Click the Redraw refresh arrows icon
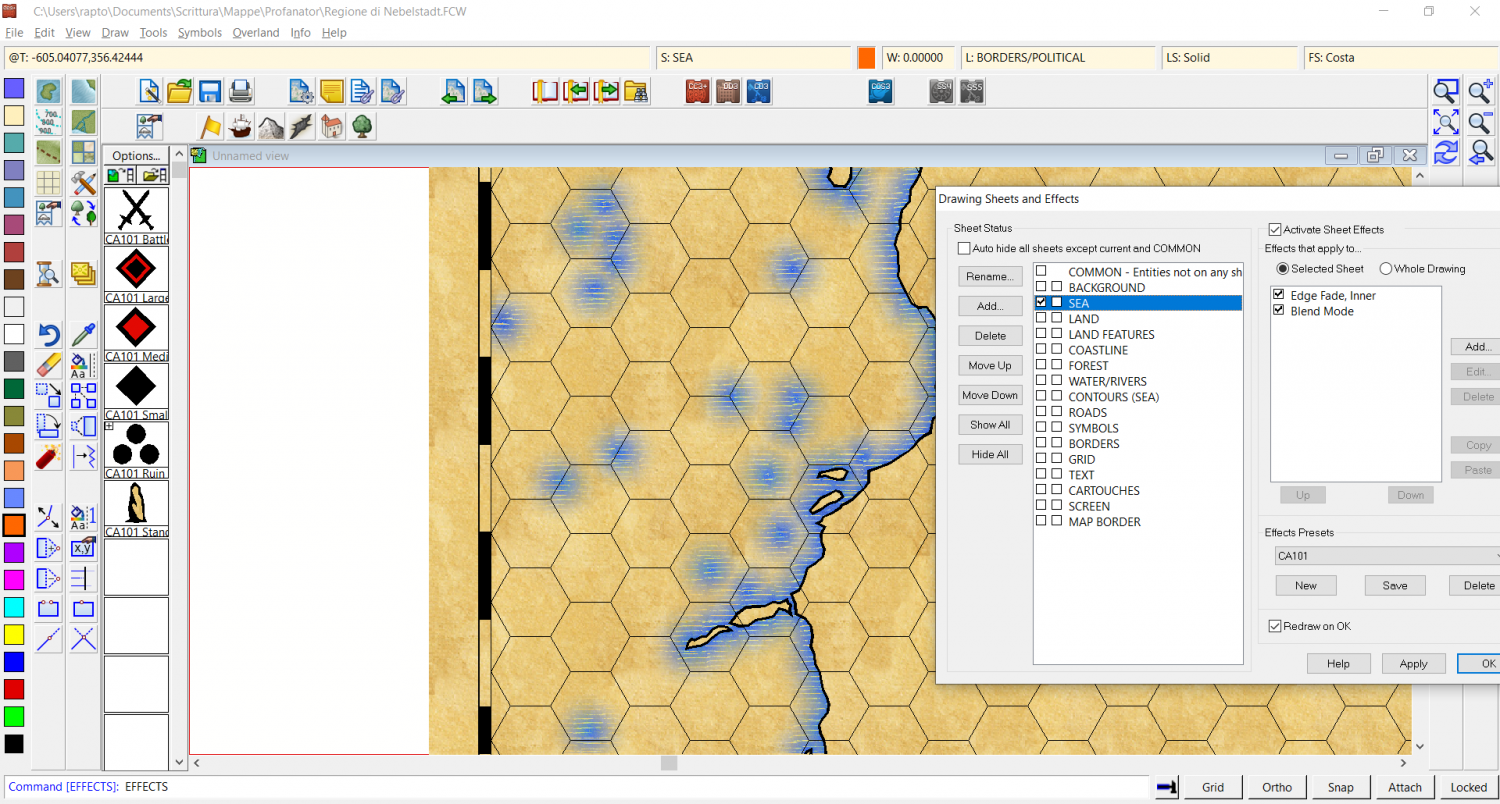This screenshot has width=1500, height=804. pyautogui.click(x=1446, y=153)
